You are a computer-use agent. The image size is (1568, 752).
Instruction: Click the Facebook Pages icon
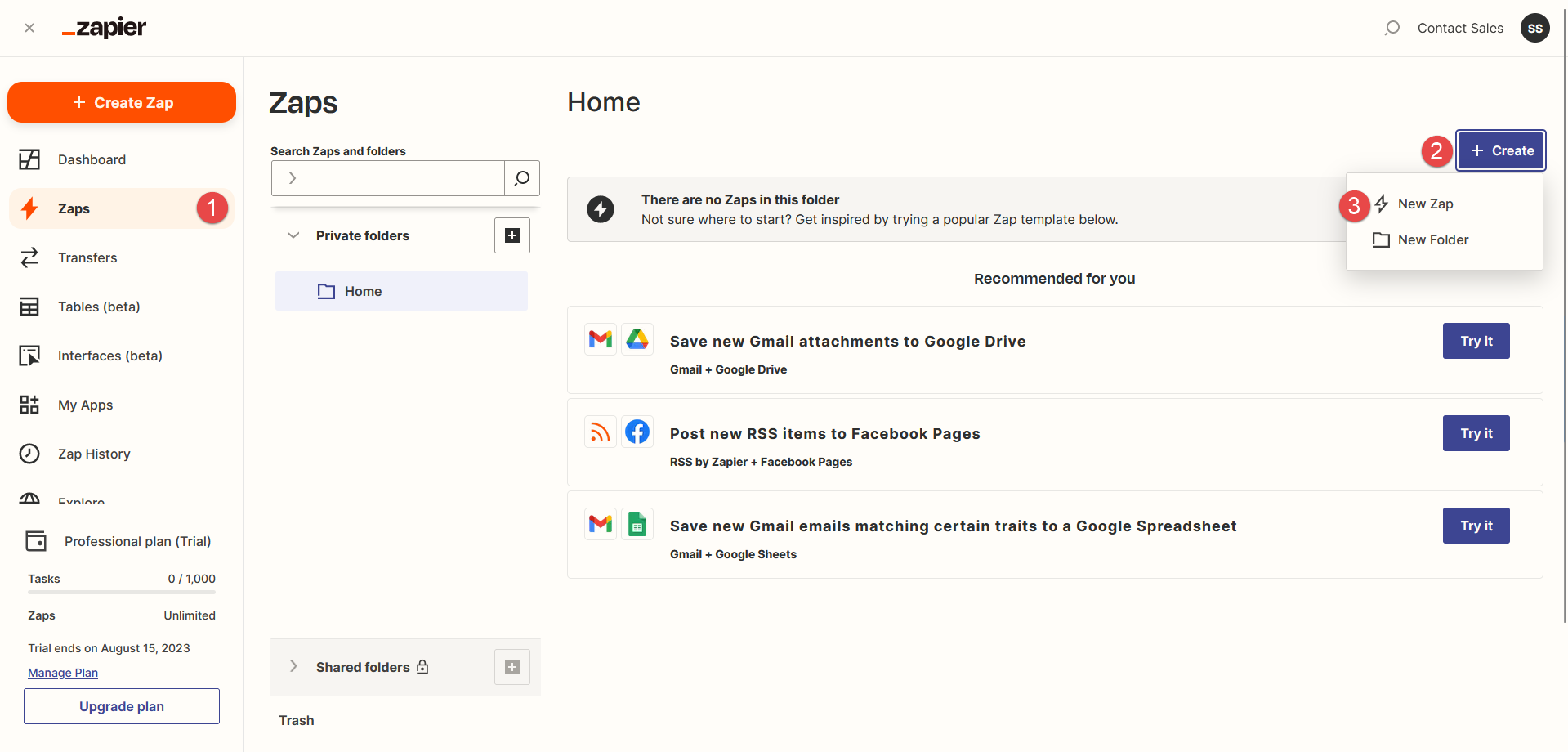pyautogui.click(x=637, y=431)
